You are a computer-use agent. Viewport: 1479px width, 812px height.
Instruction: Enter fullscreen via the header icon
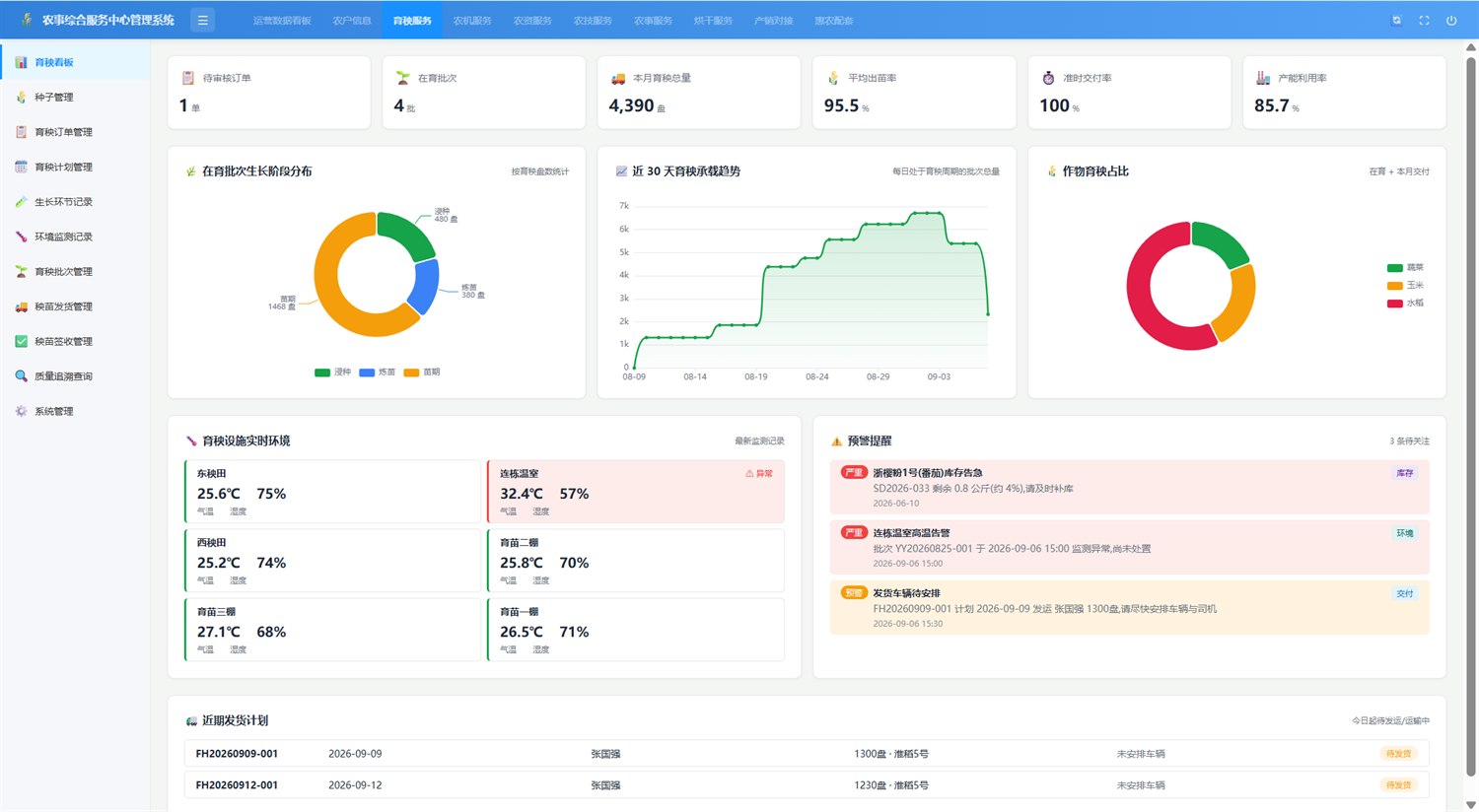click(x=1424, y=20)
